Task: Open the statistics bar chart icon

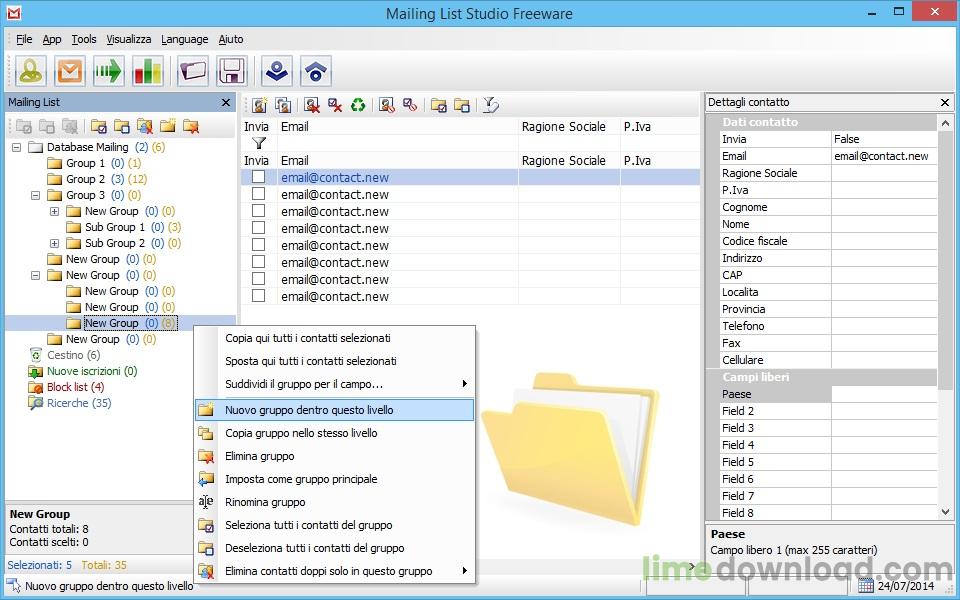Action: 148,71
